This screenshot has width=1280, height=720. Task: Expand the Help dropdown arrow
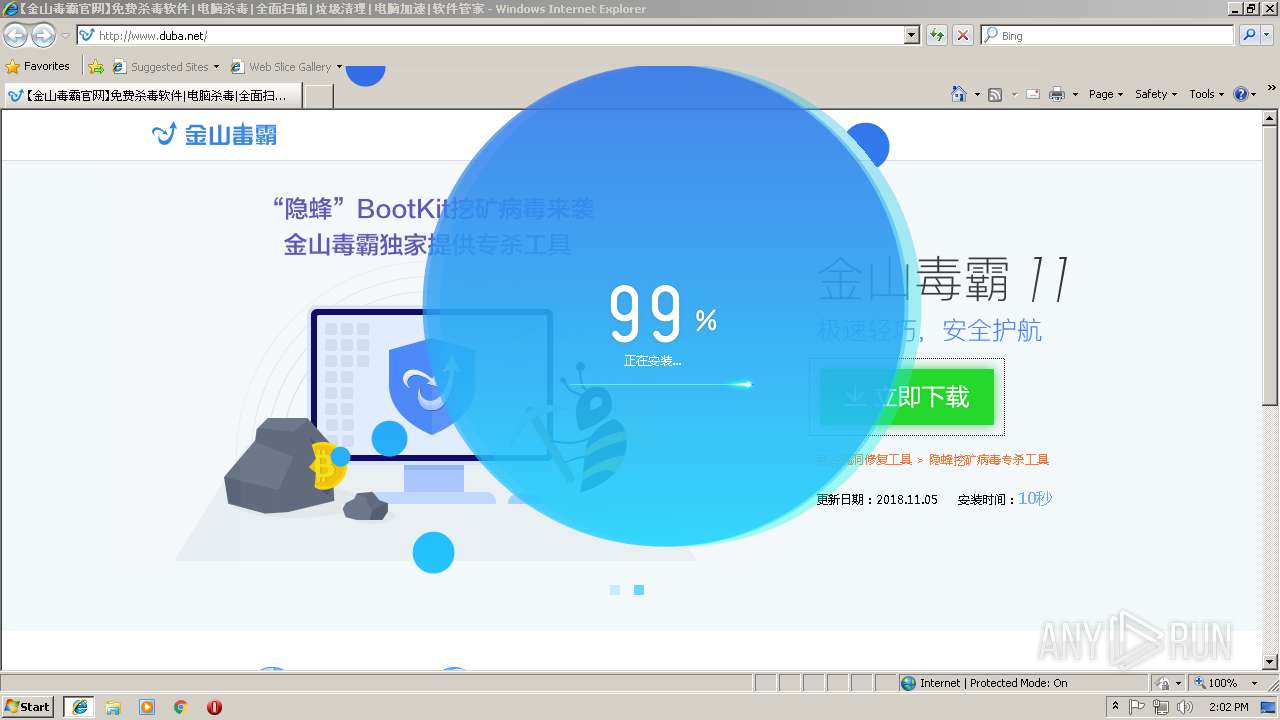[x=1254, y=94]
